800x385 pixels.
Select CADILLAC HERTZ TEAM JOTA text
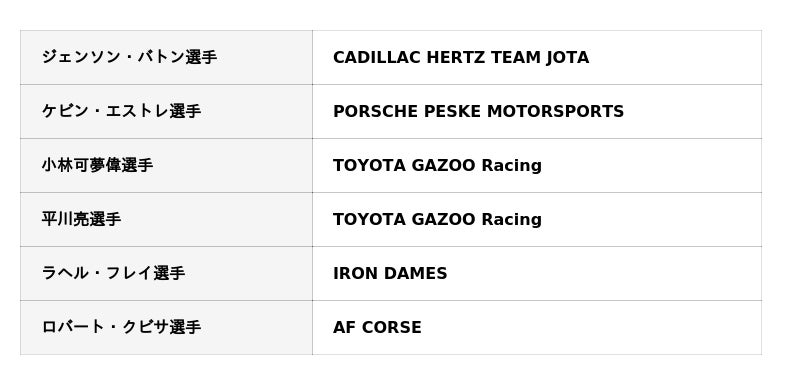click(x=461, y=57)
